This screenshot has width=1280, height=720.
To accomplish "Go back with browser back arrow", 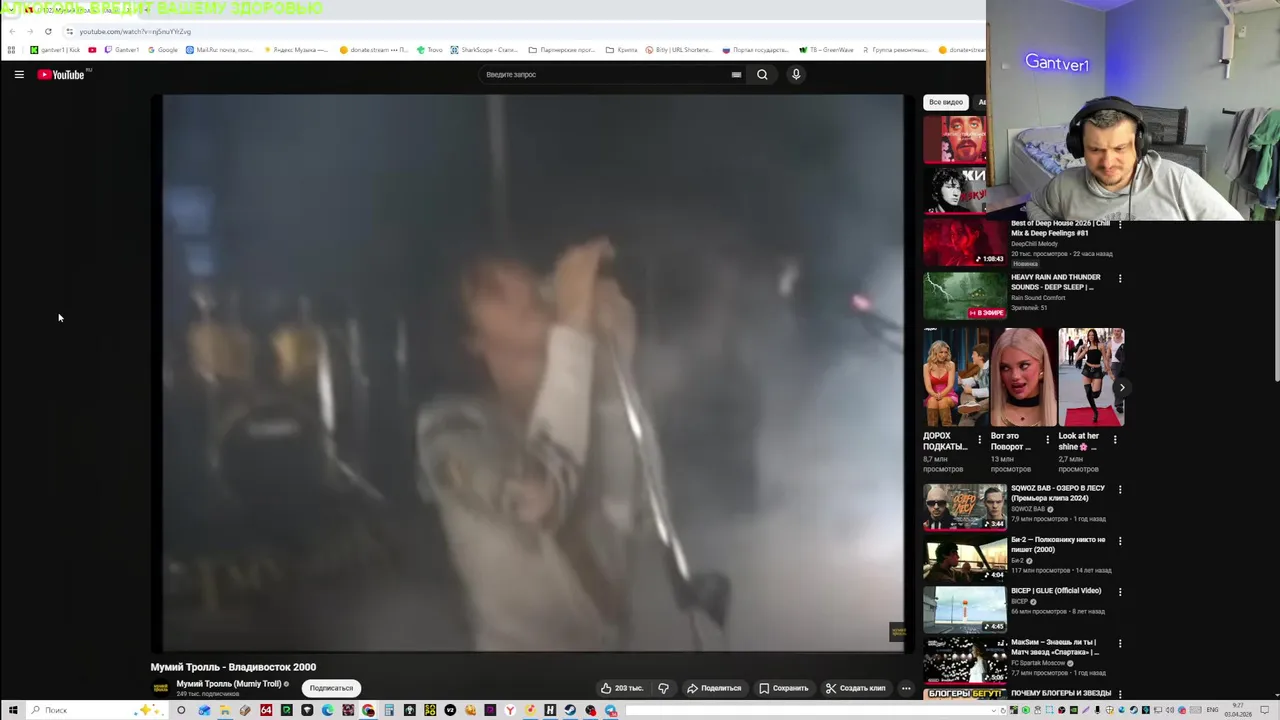I will coord(11,31).
